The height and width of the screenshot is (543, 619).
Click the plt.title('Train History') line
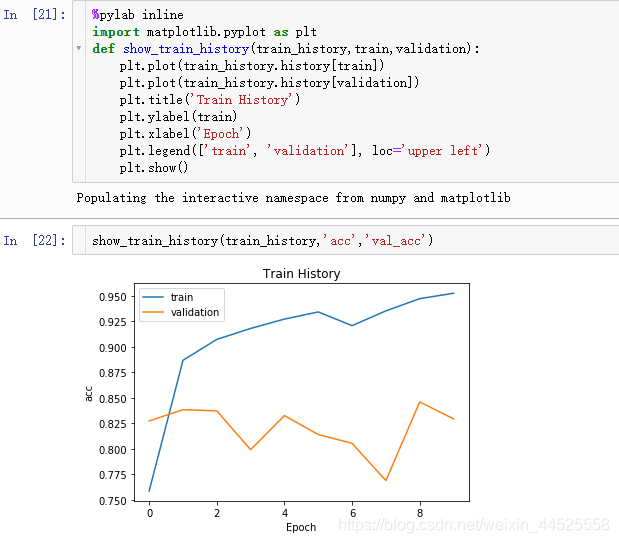pos(210,100)
